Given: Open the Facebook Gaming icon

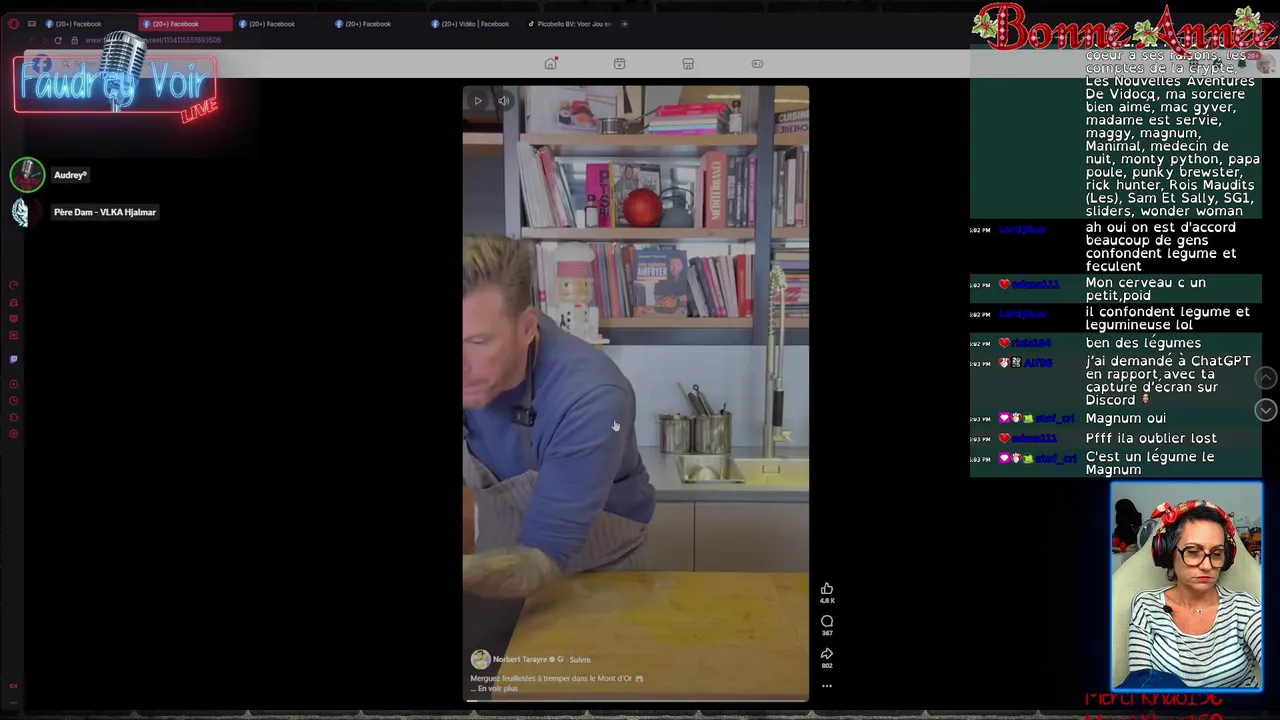Looking at the screenshot, I should [757, 63].
